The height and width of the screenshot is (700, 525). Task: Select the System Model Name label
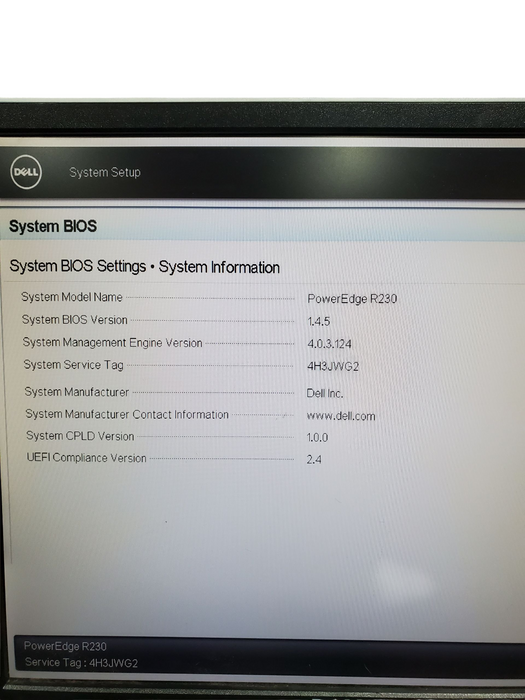point(72,297)
